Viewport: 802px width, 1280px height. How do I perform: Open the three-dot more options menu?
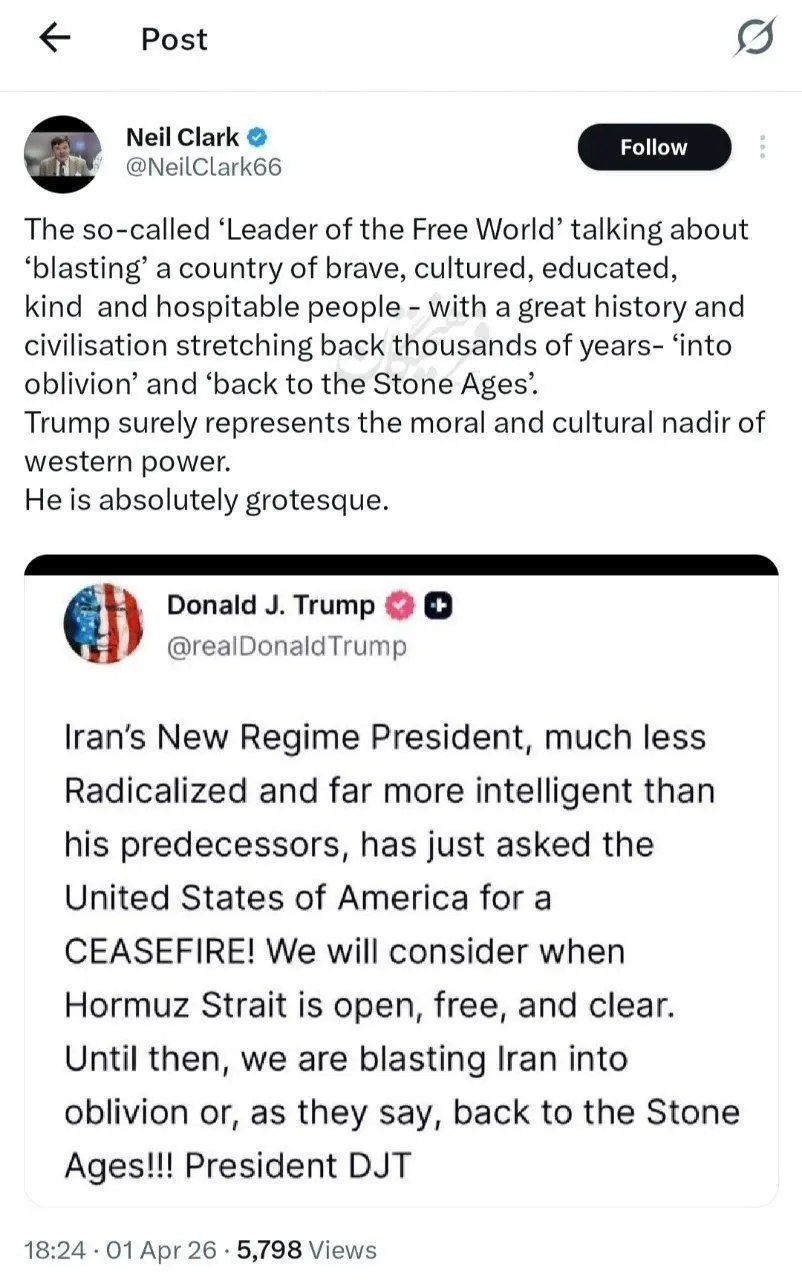point(762,148)
